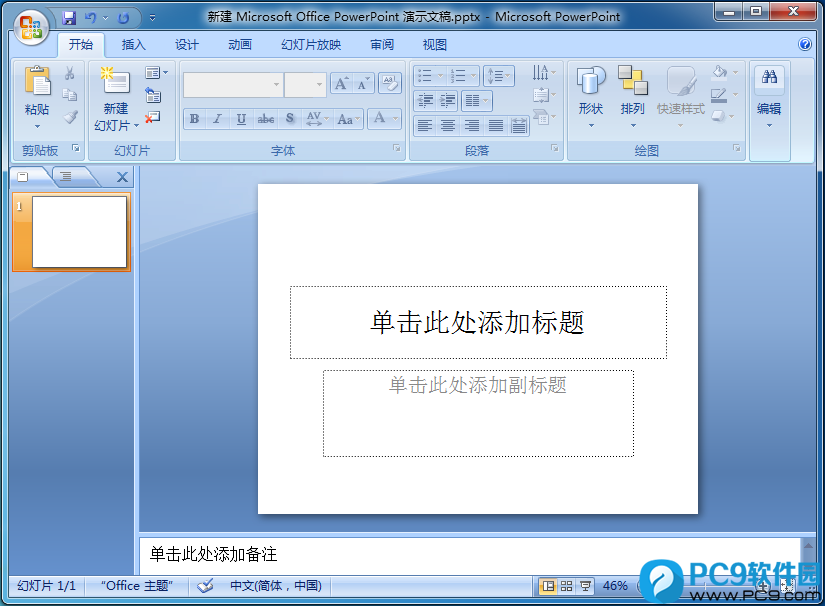Open the 剪贴板 dialog launcher
The height and width of the screenshot is (606, 825).
tap(76, 148)
